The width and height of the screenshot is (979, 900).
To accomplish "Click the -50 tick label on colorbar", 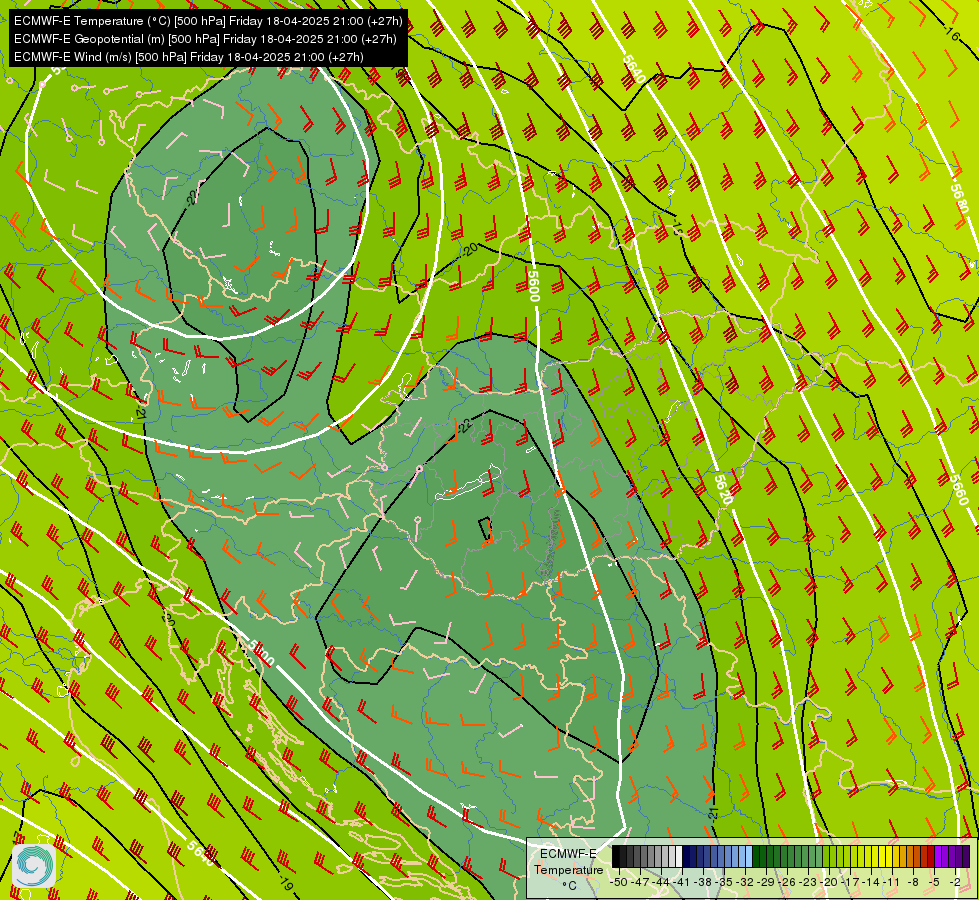I will (x=619, y=882).
